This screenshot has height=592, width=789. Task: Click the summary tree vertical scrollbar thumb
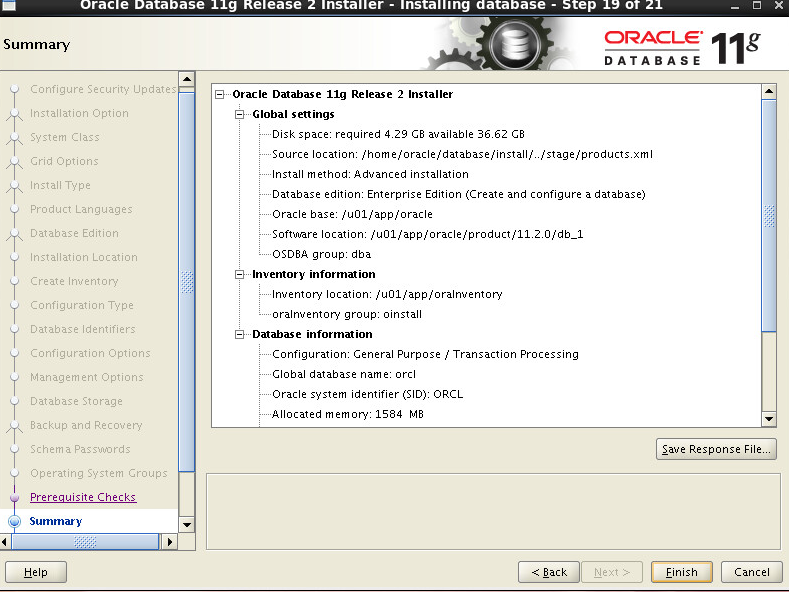pyautogui.click(x=769, y=215)
